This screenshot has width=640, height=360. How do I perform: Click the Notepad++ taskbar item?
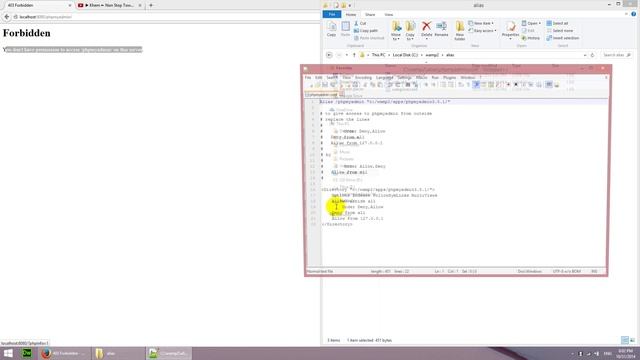(x=168, y=353)
